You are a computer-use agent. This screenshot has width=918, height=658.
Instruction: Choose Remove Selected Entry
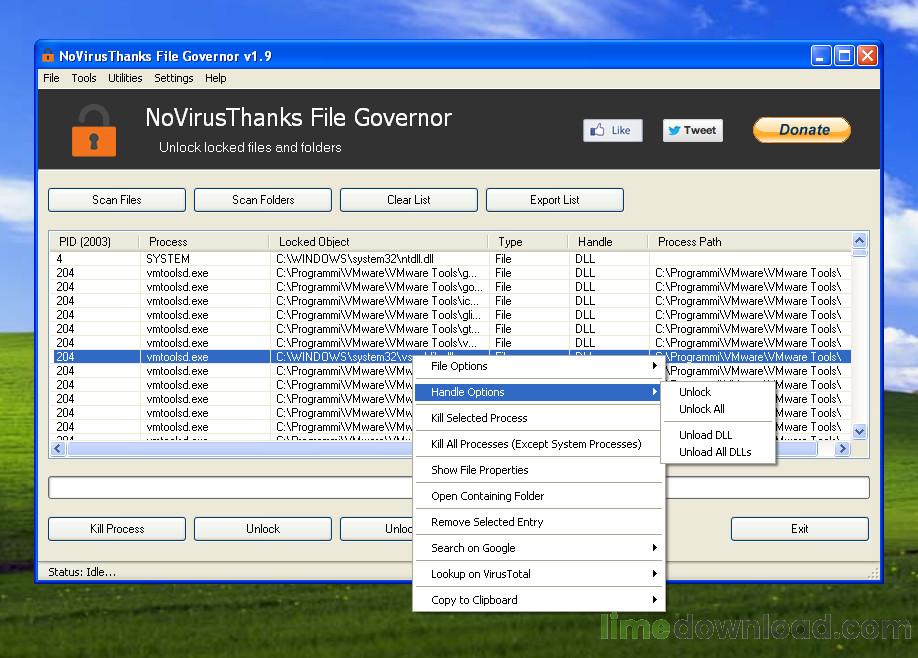coord(538,522)
